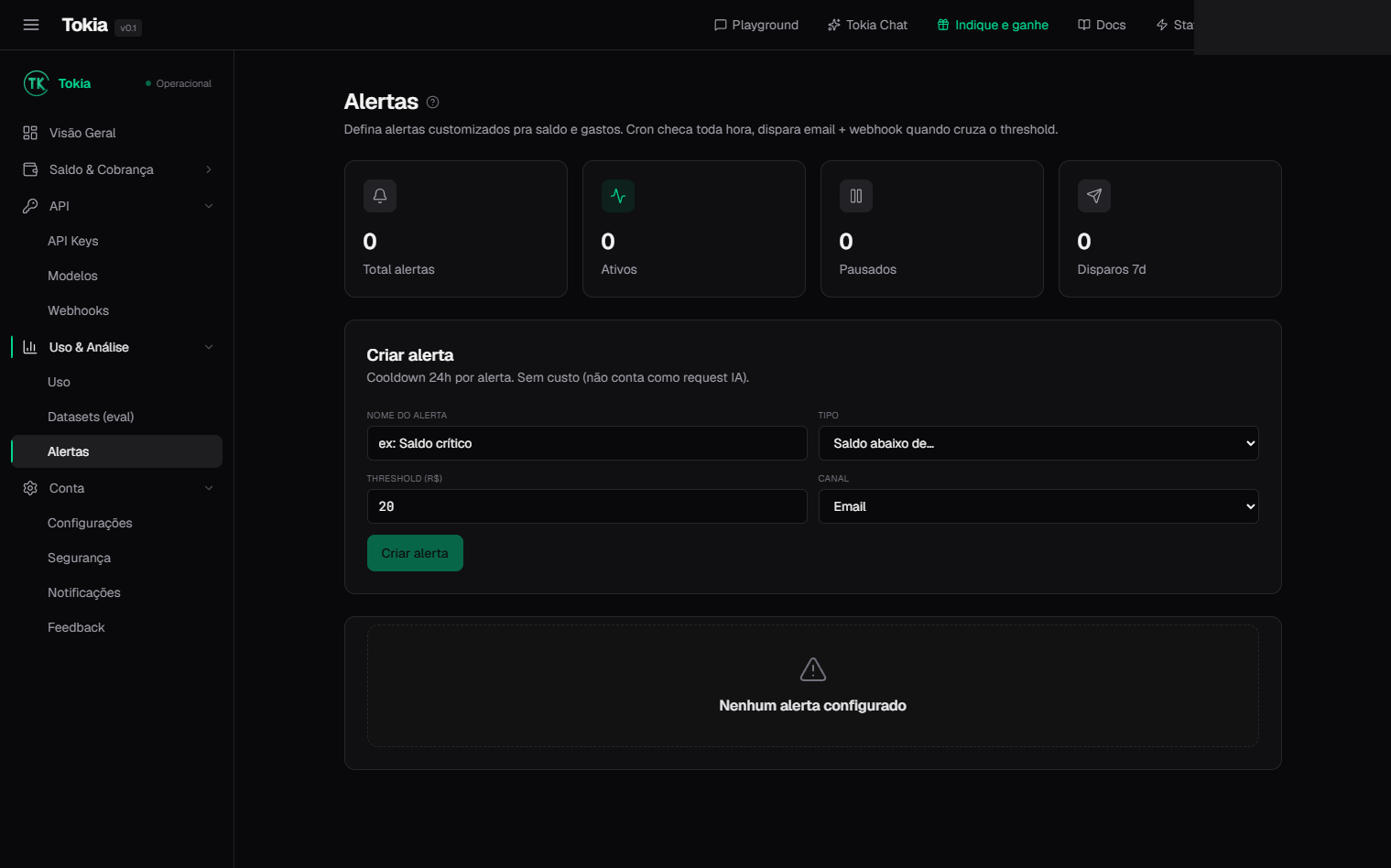Open Playground from the top navigation
Screen dimensions: 1391x868
pos(756,25)
